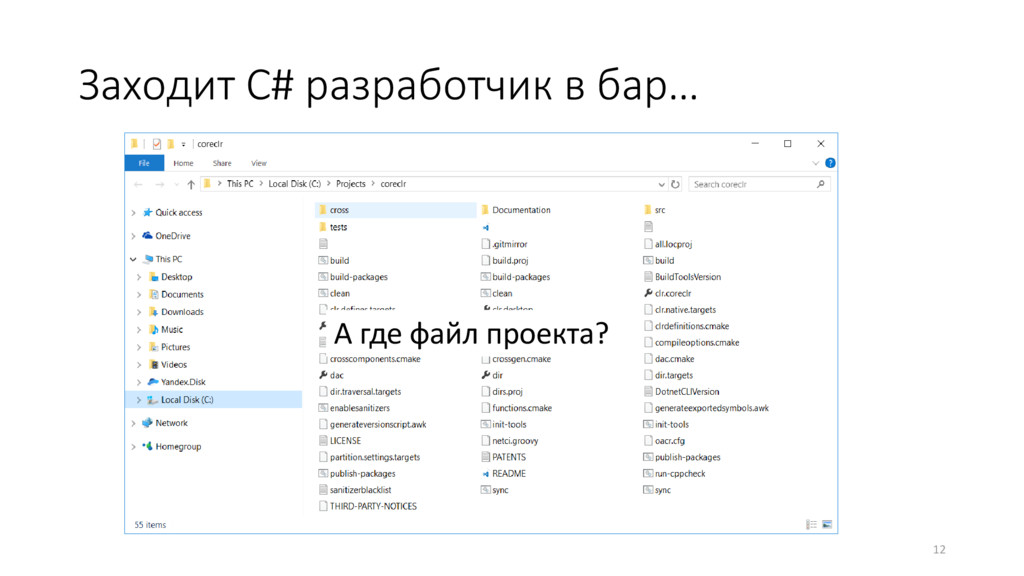Select the tests folder icon
This screenshot has height=576, width=1024.
(323, 227)
